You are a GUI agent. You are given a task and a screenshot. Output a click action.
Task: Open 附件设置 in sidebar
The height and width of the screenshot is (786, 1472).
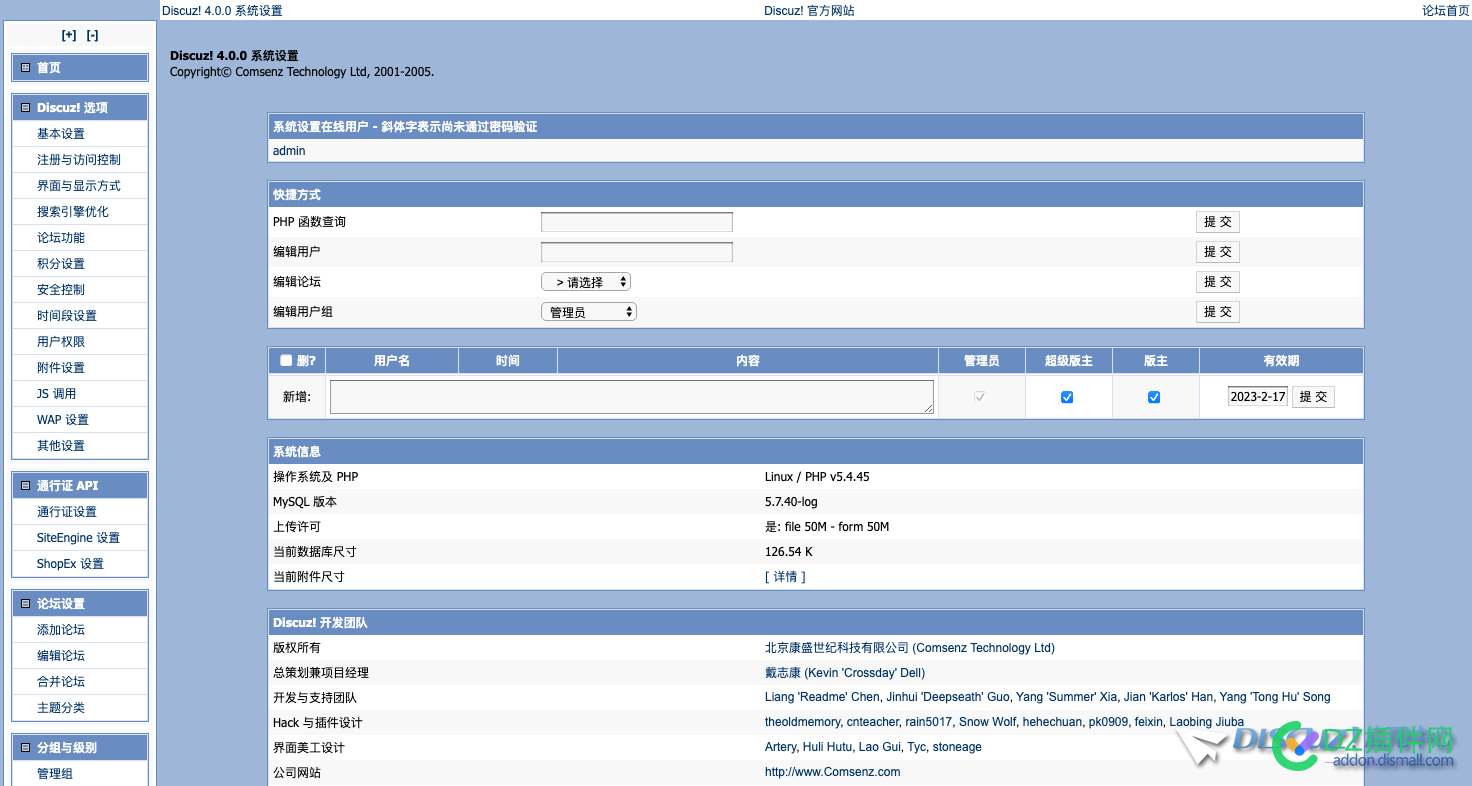tap(61, 368)
